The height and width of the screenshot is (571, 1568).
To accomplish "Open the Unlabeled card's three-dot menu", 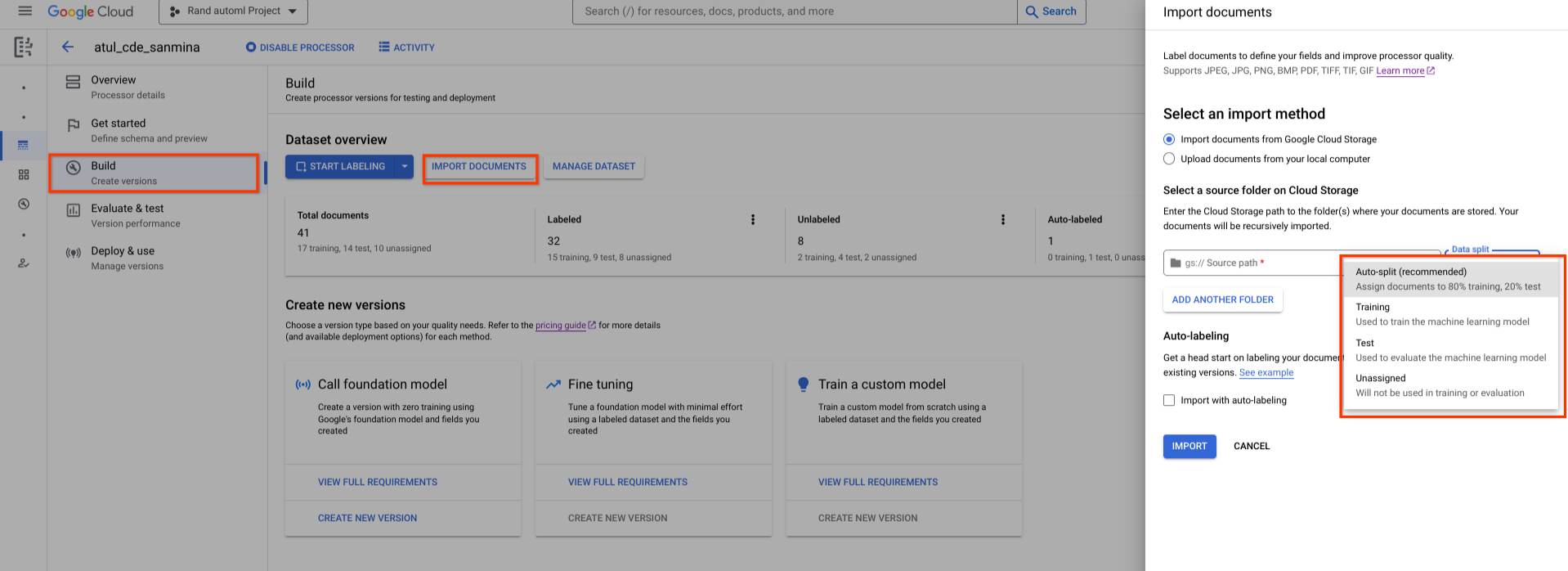I will tap(1003, 219).
